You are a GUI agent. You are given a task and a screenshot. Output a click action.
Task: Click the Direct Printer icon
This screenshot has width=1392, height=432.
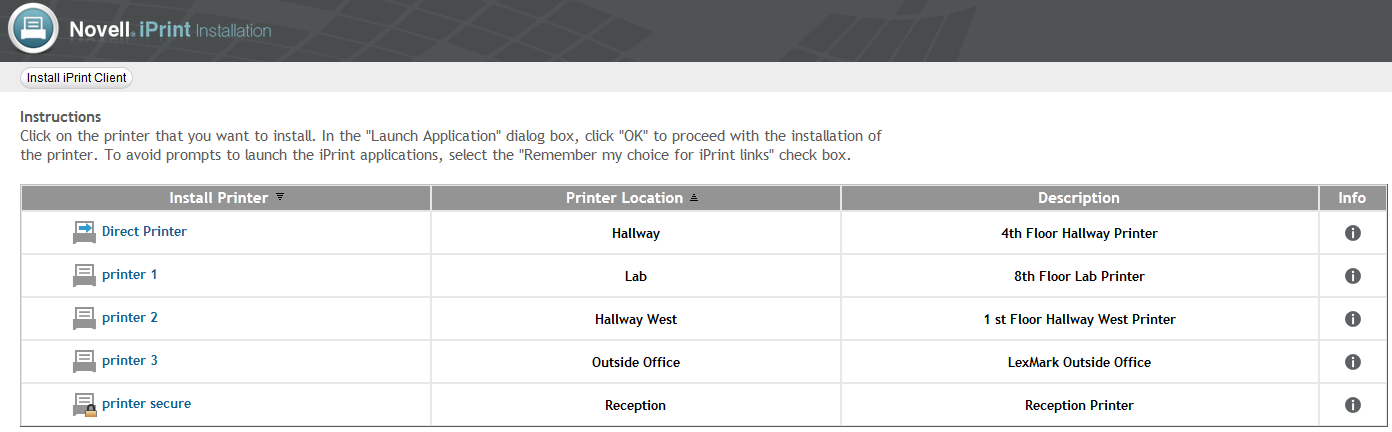[85, 233]
